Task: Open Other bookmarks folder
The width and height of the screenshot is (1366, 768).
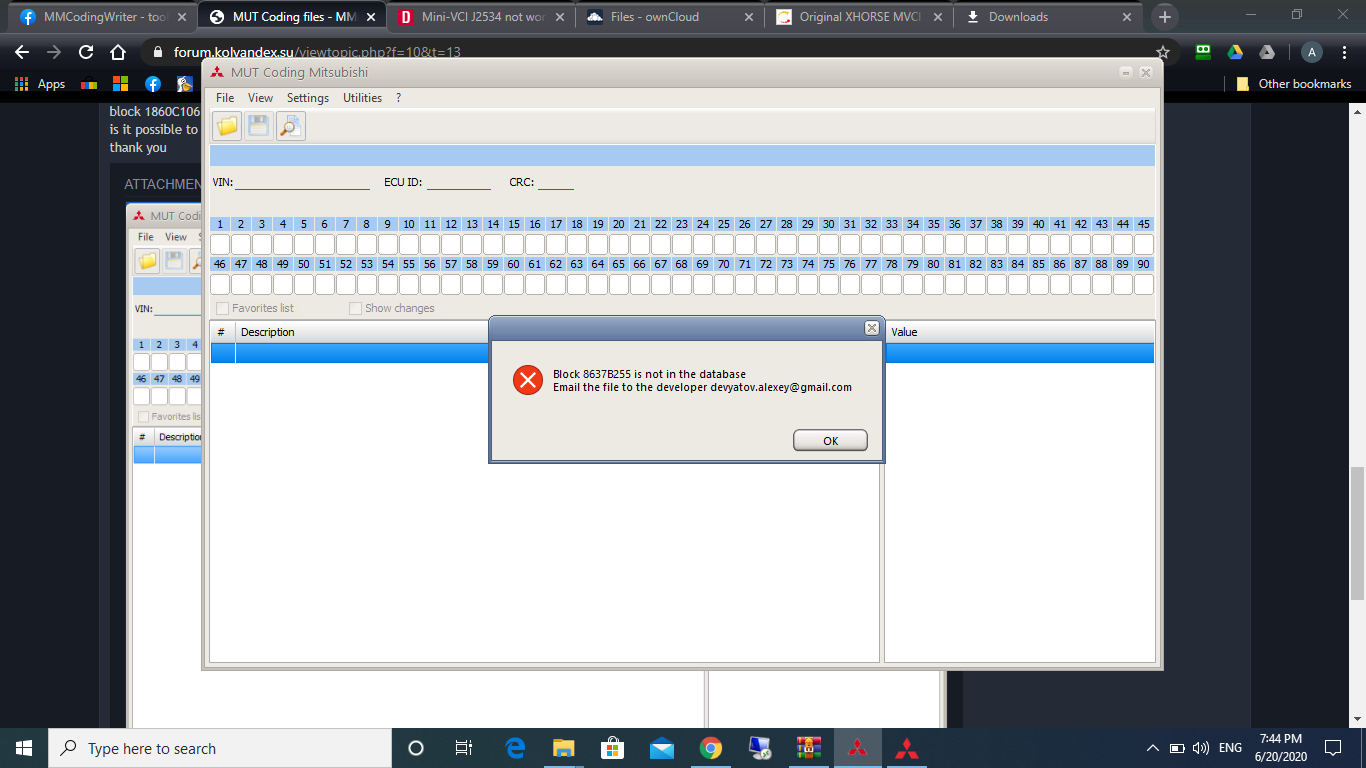Action: click(x=1294, y=84)
